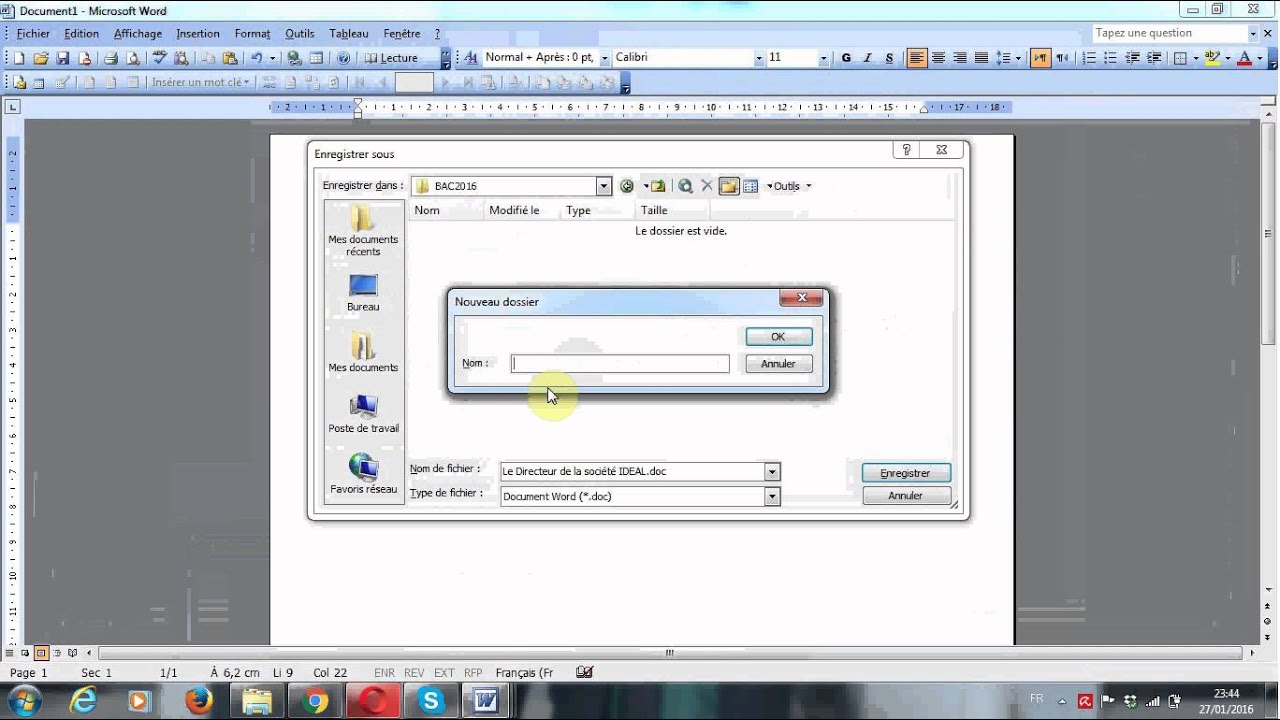Go to Bureau in the places bar

pos(363,293)
